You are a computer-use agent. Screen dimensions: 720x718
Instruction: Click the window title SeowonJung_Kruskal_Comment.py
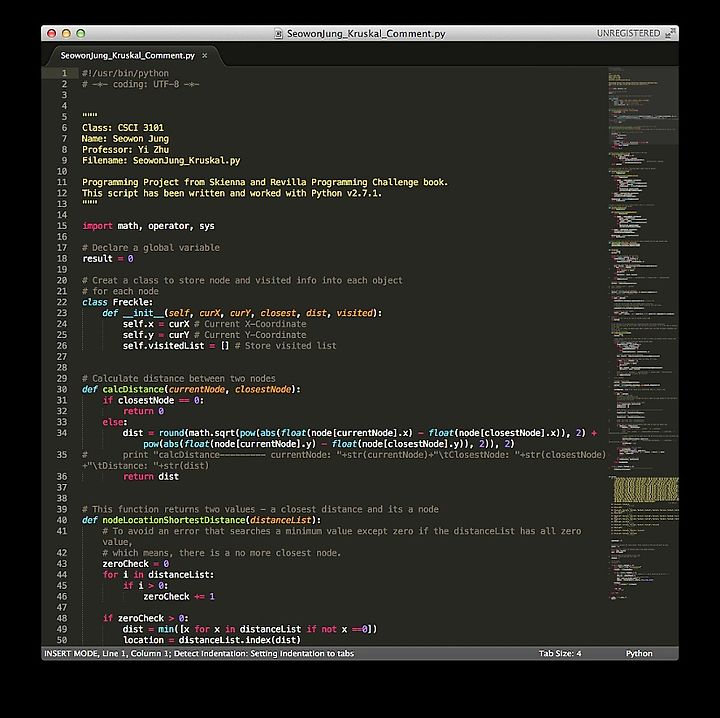(x=366, y=34)
